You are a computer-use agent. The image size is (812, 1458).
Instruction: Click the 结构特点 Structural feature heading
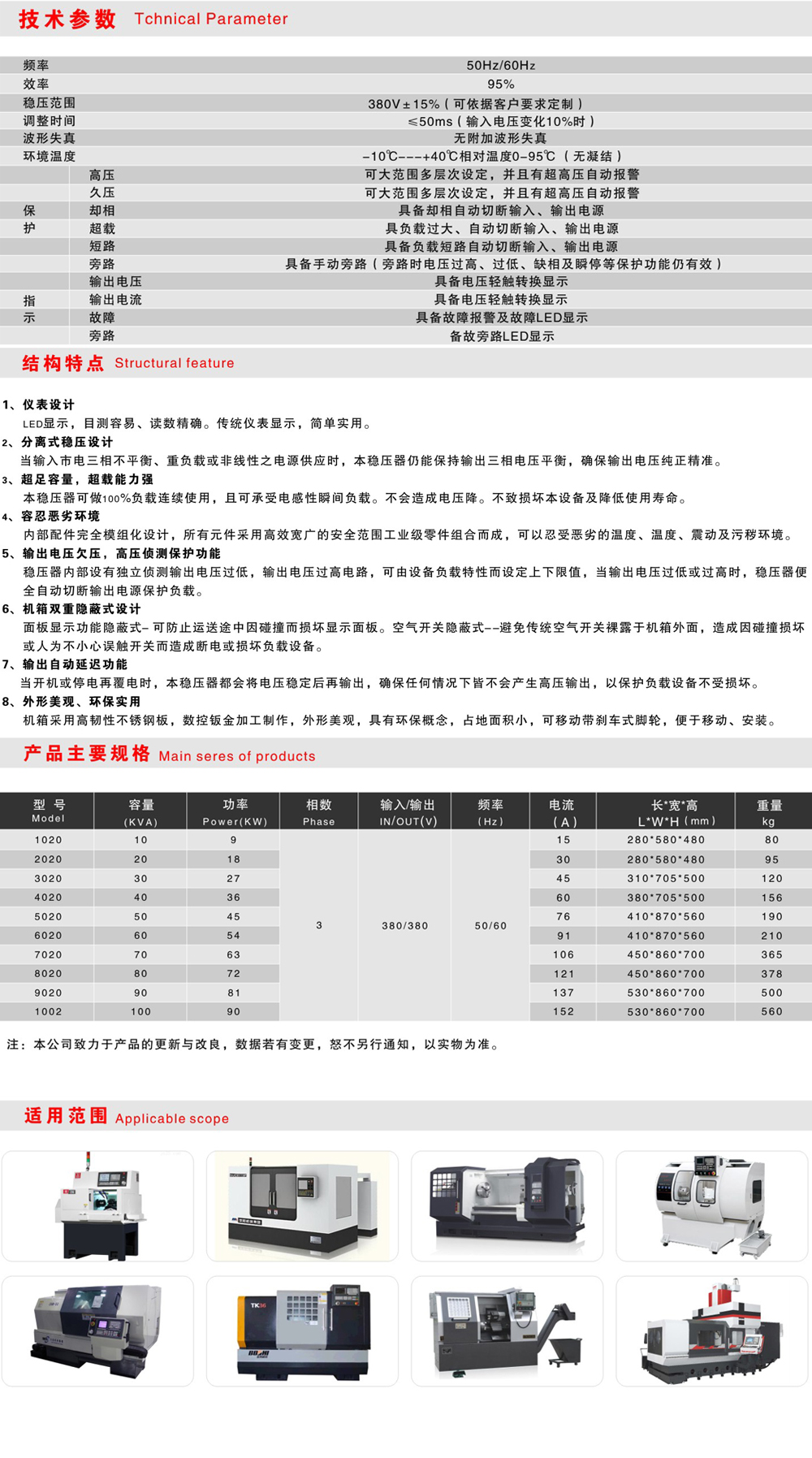128,363
